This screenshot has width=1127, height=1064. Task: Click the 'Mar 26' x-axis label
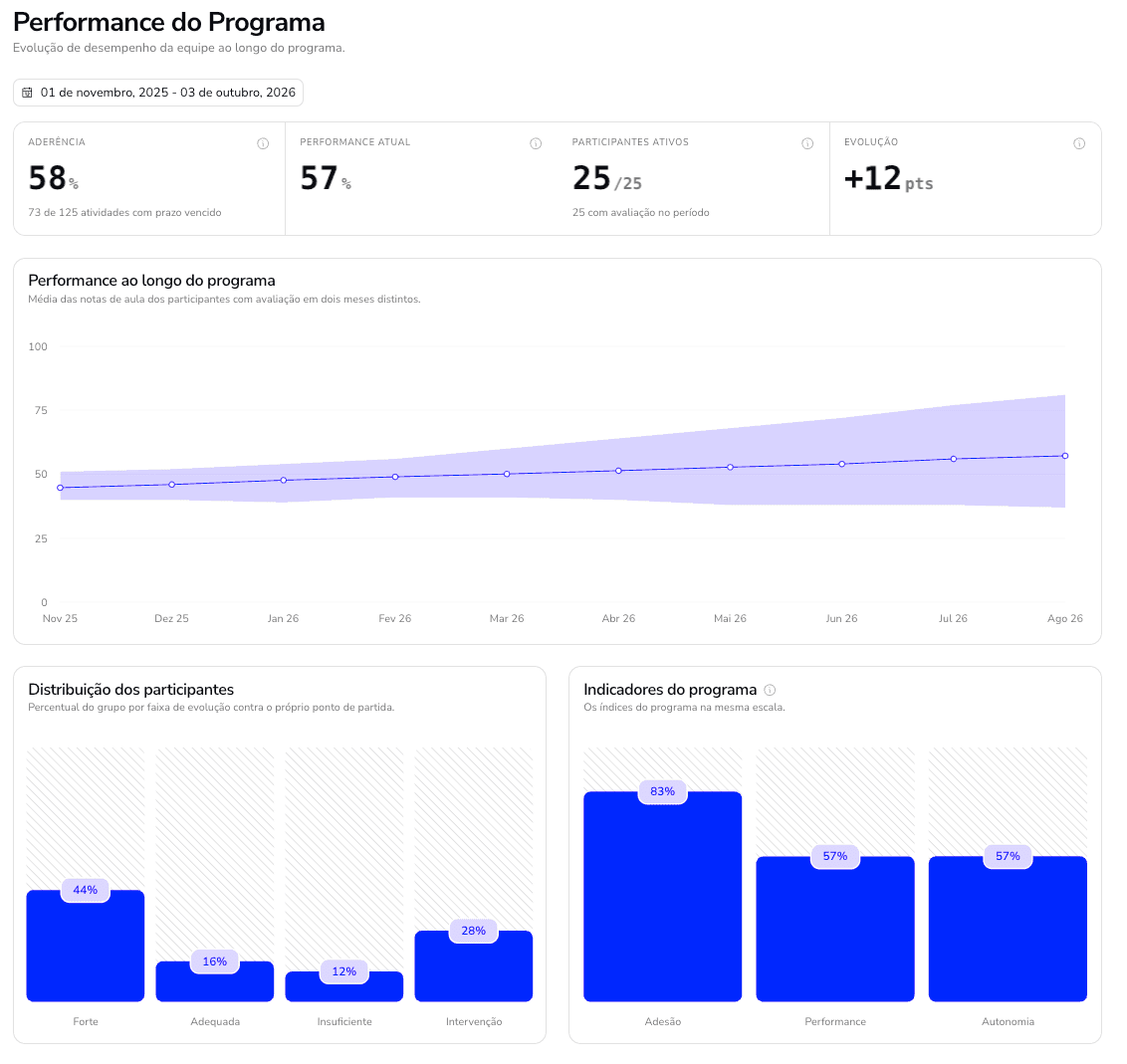[507, 618]
